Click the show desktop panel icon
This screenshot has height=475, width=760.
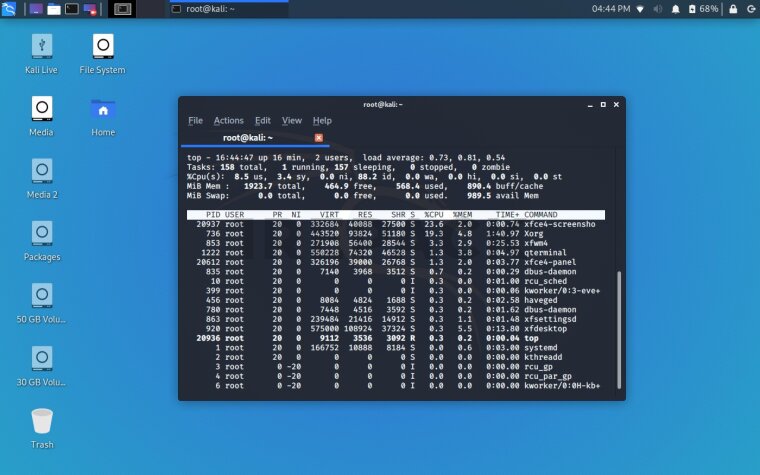point(35,9)
